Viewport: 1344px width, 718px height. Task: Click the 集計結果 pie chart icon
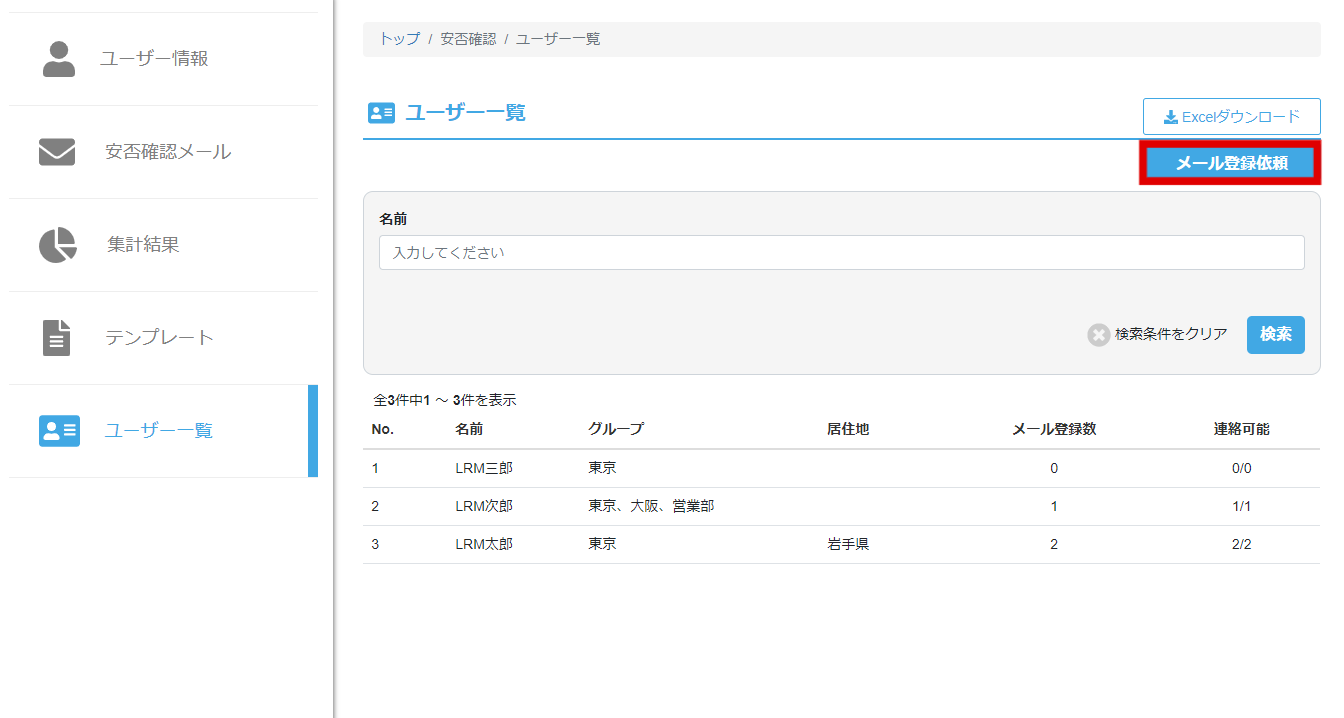[58, 245]
